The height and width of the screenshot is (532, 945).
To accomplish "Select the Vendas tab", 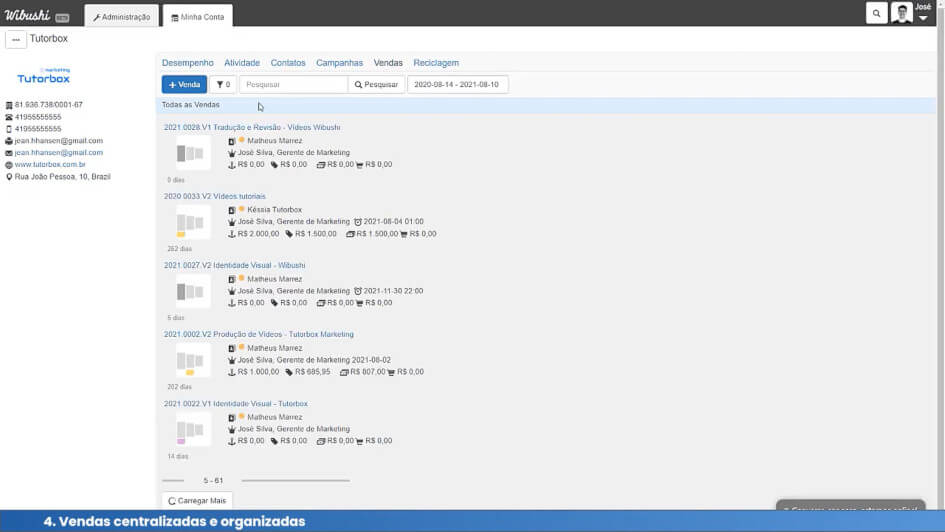I will click(x=388, y=63).
